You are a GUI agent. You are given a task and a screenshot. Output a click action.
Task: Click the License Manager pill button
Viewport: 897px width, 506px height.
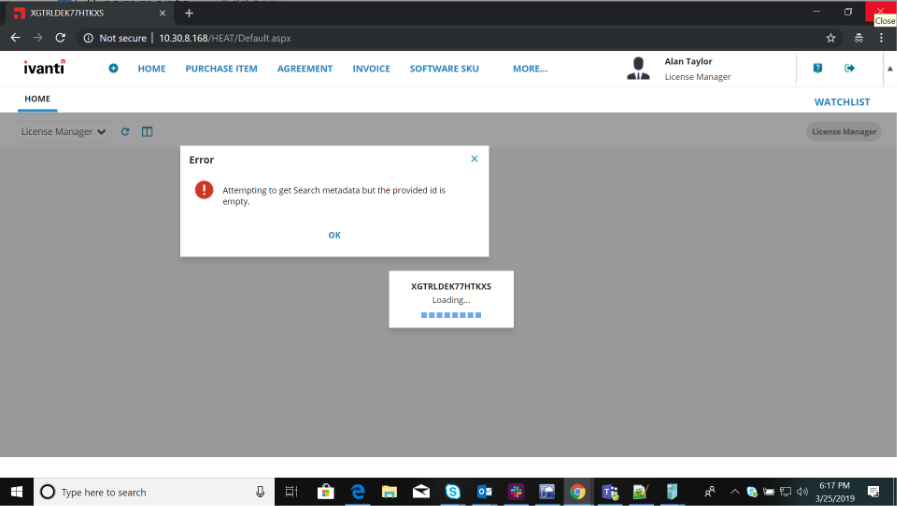point(843,132)
